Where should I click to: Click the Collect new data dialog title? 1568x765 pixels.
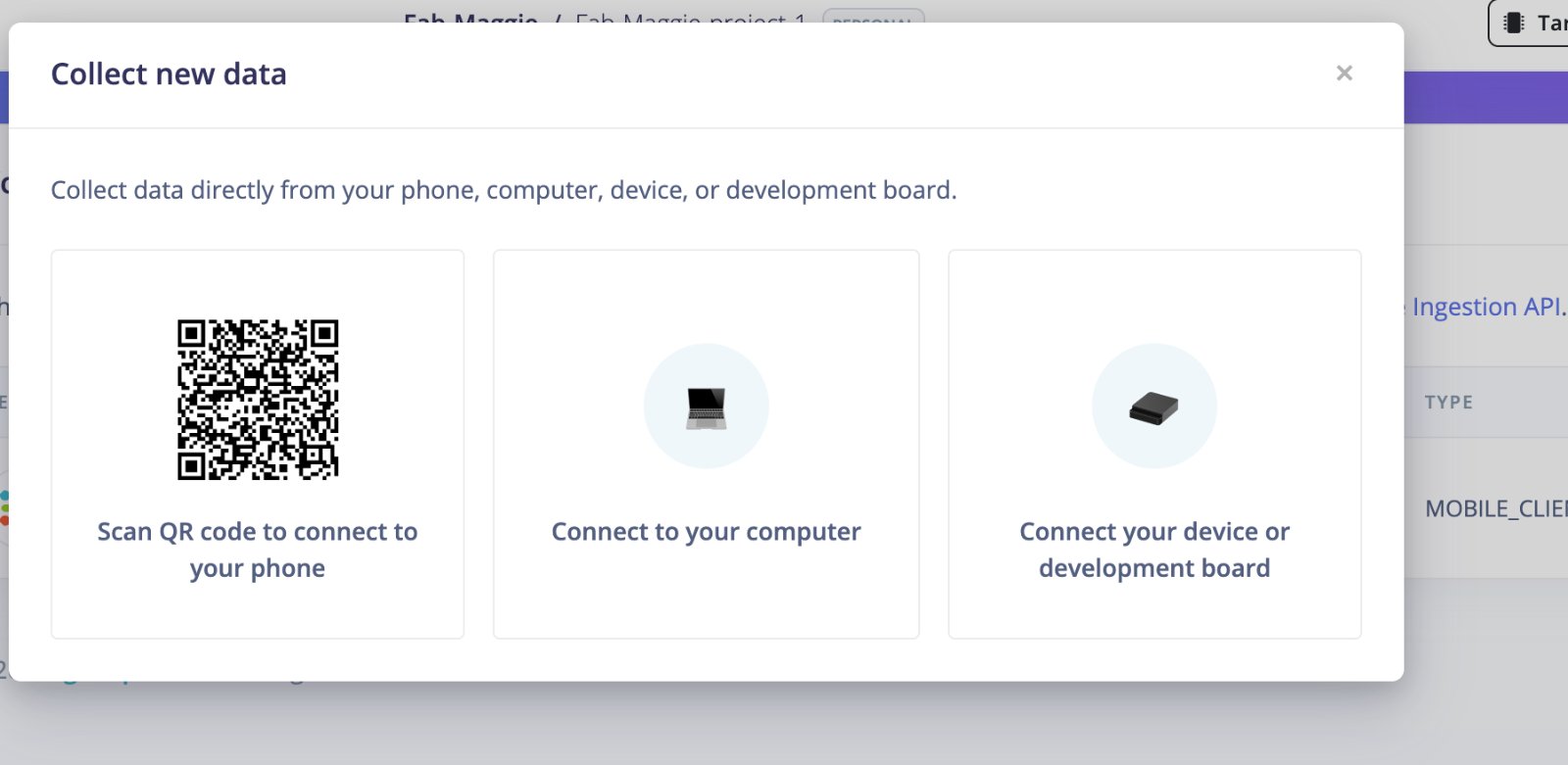(169, 74)
